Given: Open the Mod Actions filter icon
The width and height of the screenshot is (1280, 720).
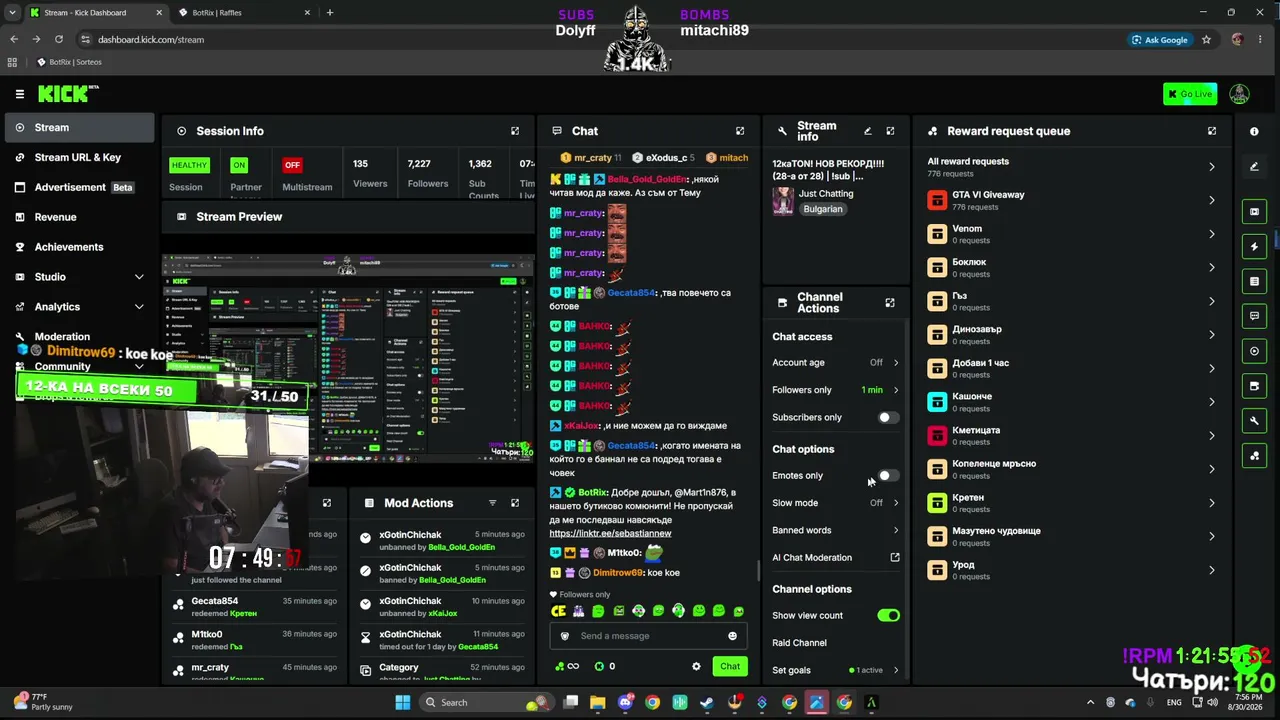Looking at the screenshot, I should [x=492, y=503].
